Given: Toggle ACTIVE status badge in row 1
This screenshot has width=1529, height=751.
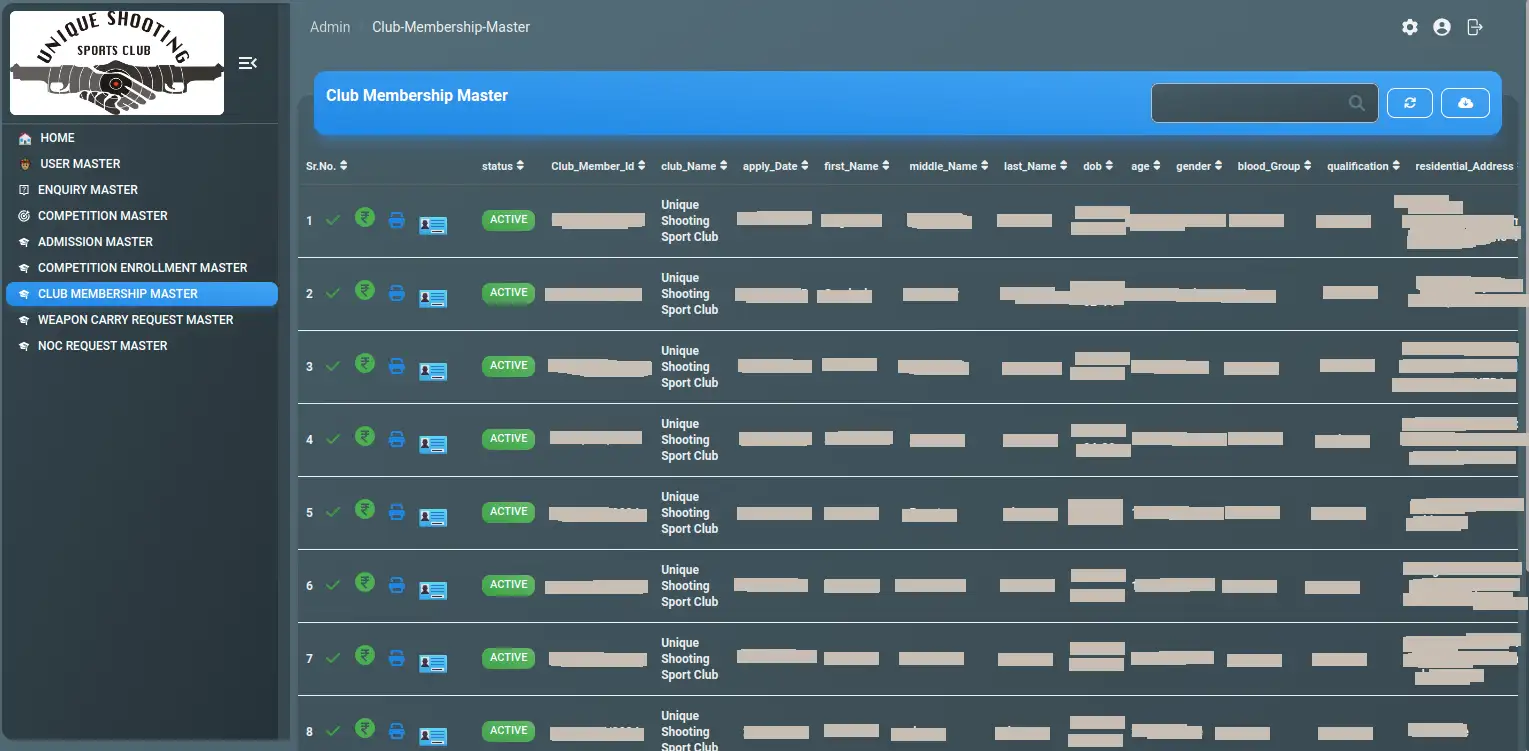Looking at the screenshot, I should (x=508, y=220).
